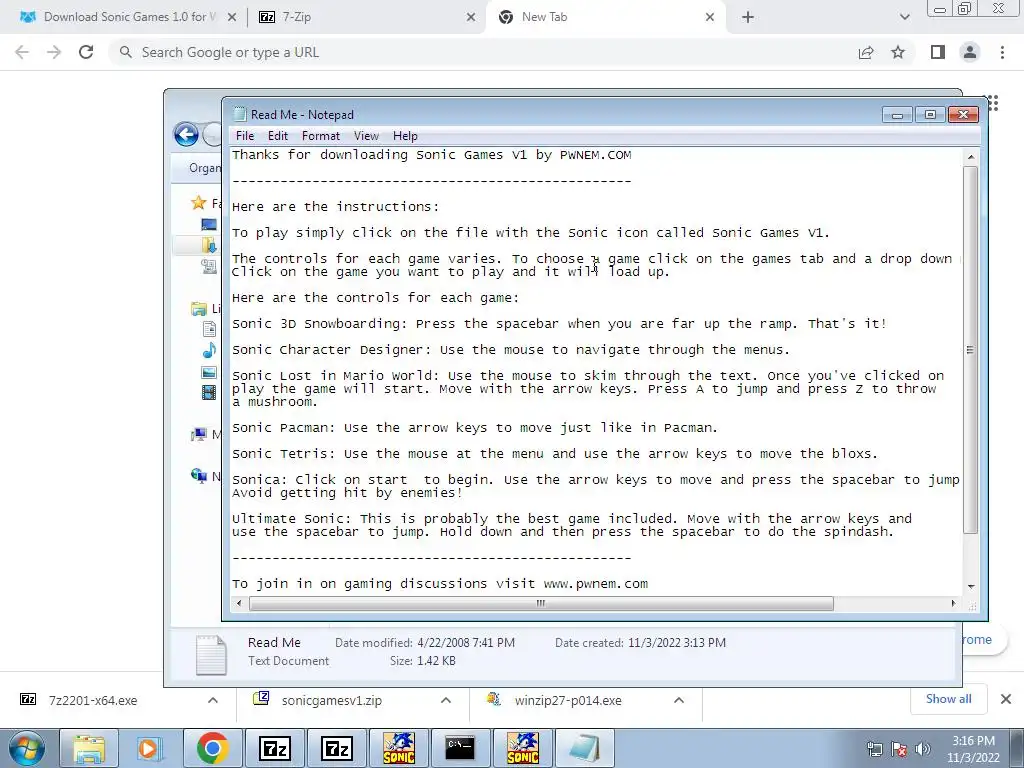Switch to Notepad in the taskbar

point(584,748)
